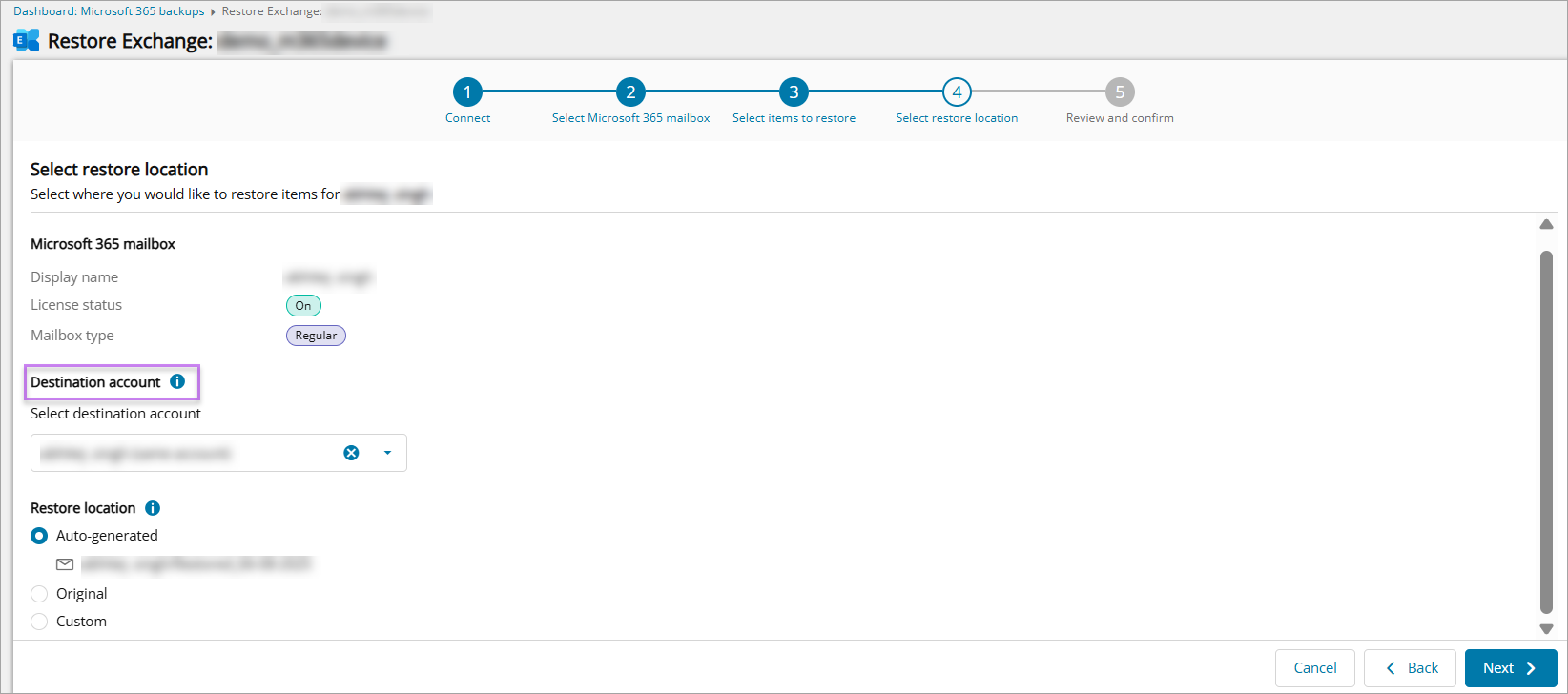
Task: Click step 1 Connect circle
Action: [467, 92]
